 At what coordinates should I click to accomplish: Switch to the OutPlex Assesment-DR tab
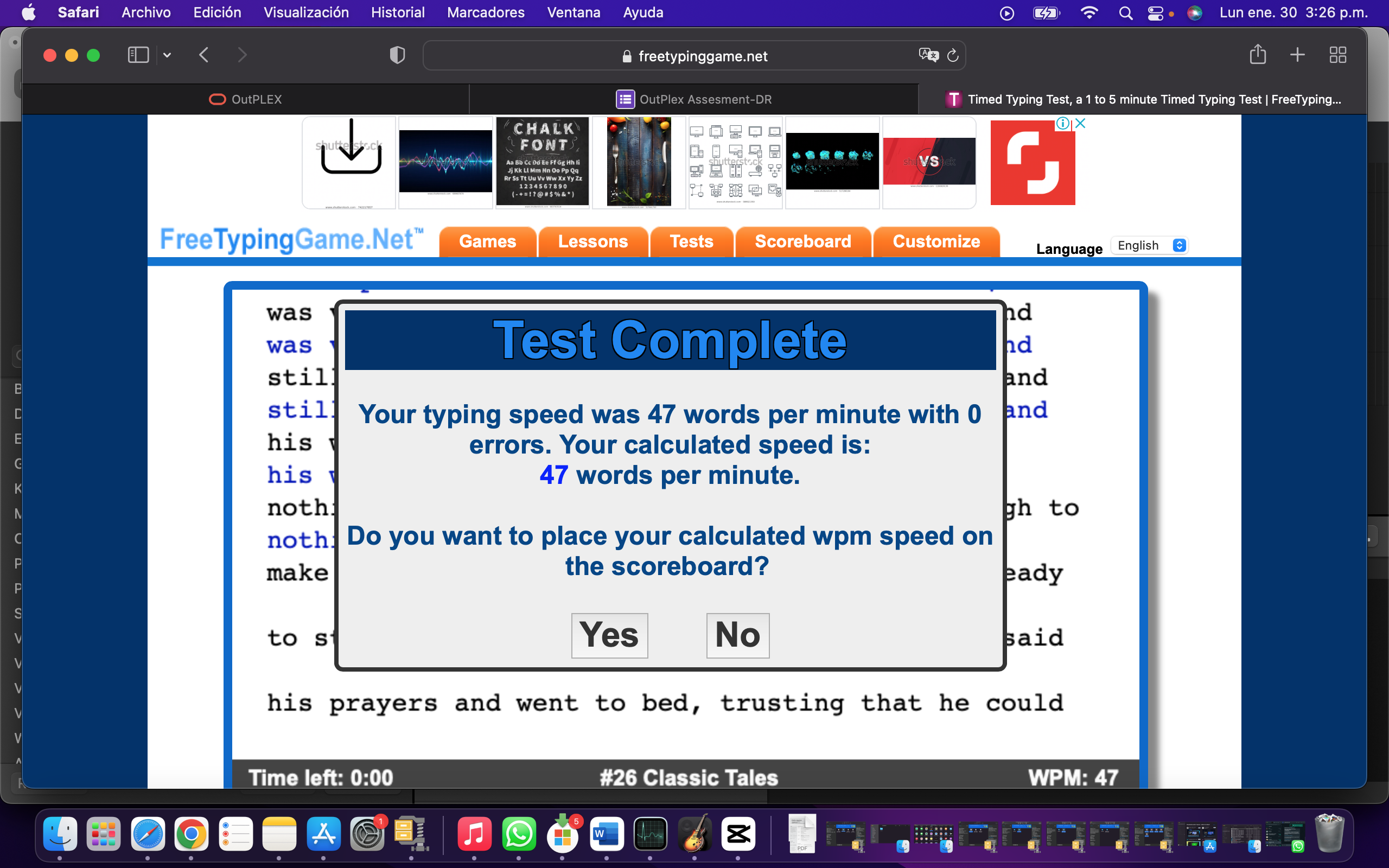tap(693, 99)
